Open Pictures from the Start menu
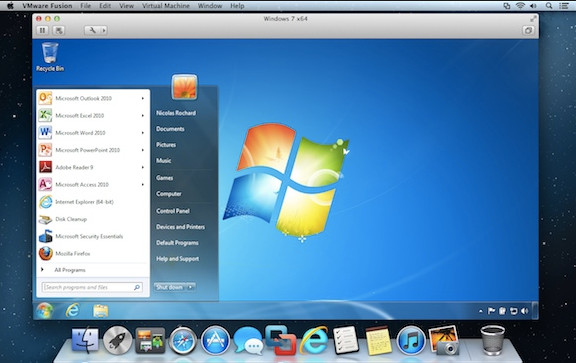 pos(166,145)
